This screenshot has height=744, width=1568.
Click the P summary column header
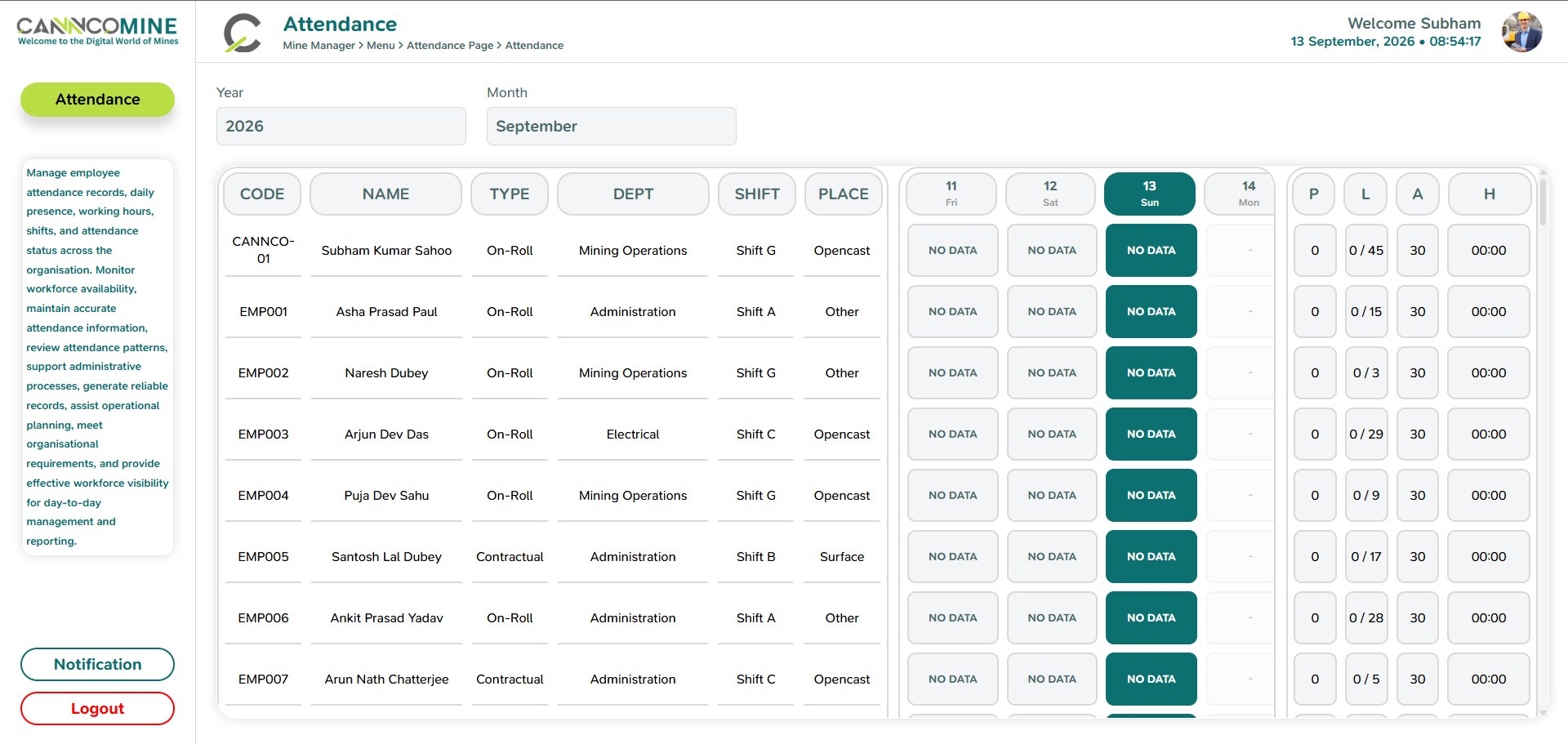coord(1314,194)
